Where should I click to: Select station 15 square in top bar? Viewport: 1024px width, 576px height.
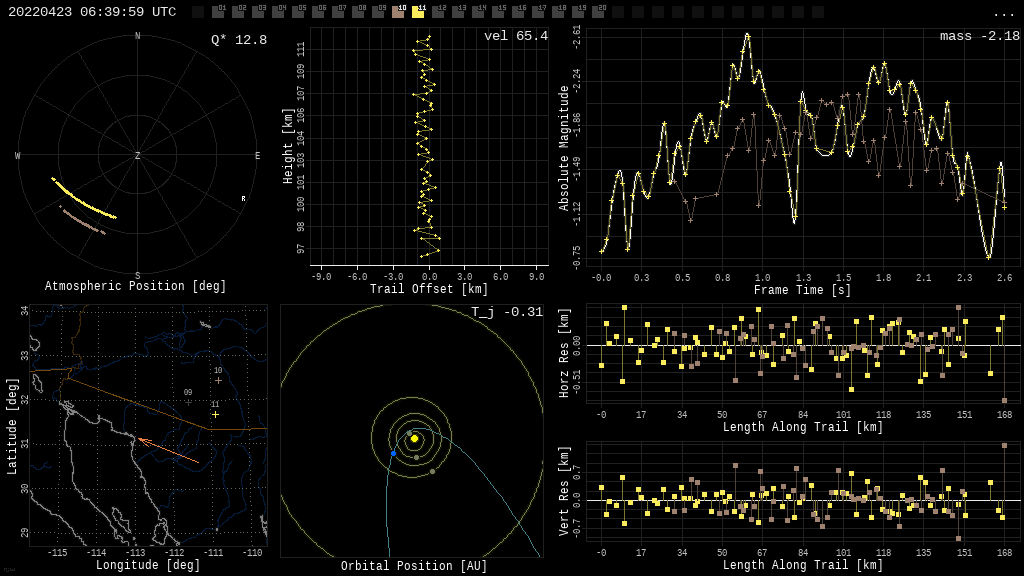click(x=498, y=12)
